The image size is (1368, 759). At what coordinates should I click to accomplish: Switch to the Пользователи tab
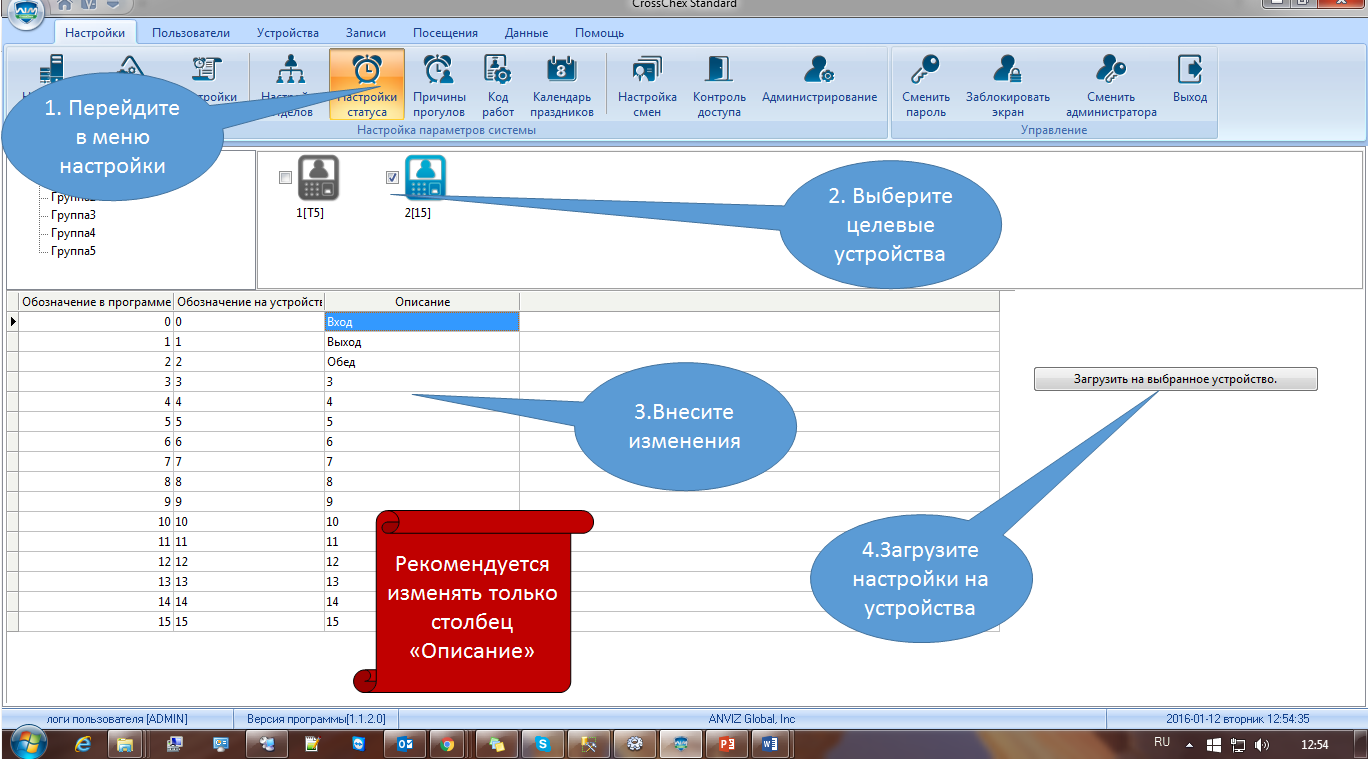(x=191, y=33)
